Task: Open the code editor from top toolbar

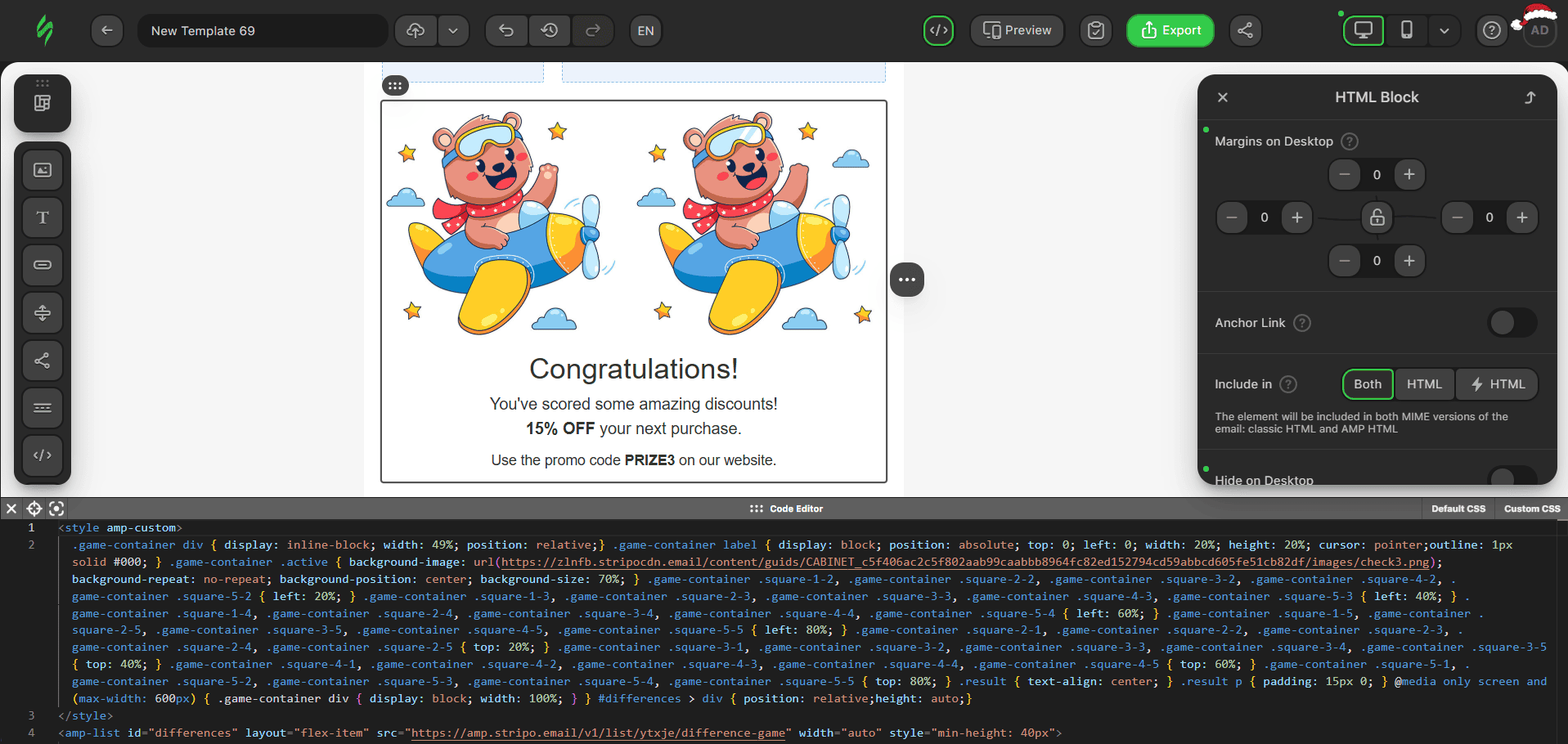Action: [938, 31]
